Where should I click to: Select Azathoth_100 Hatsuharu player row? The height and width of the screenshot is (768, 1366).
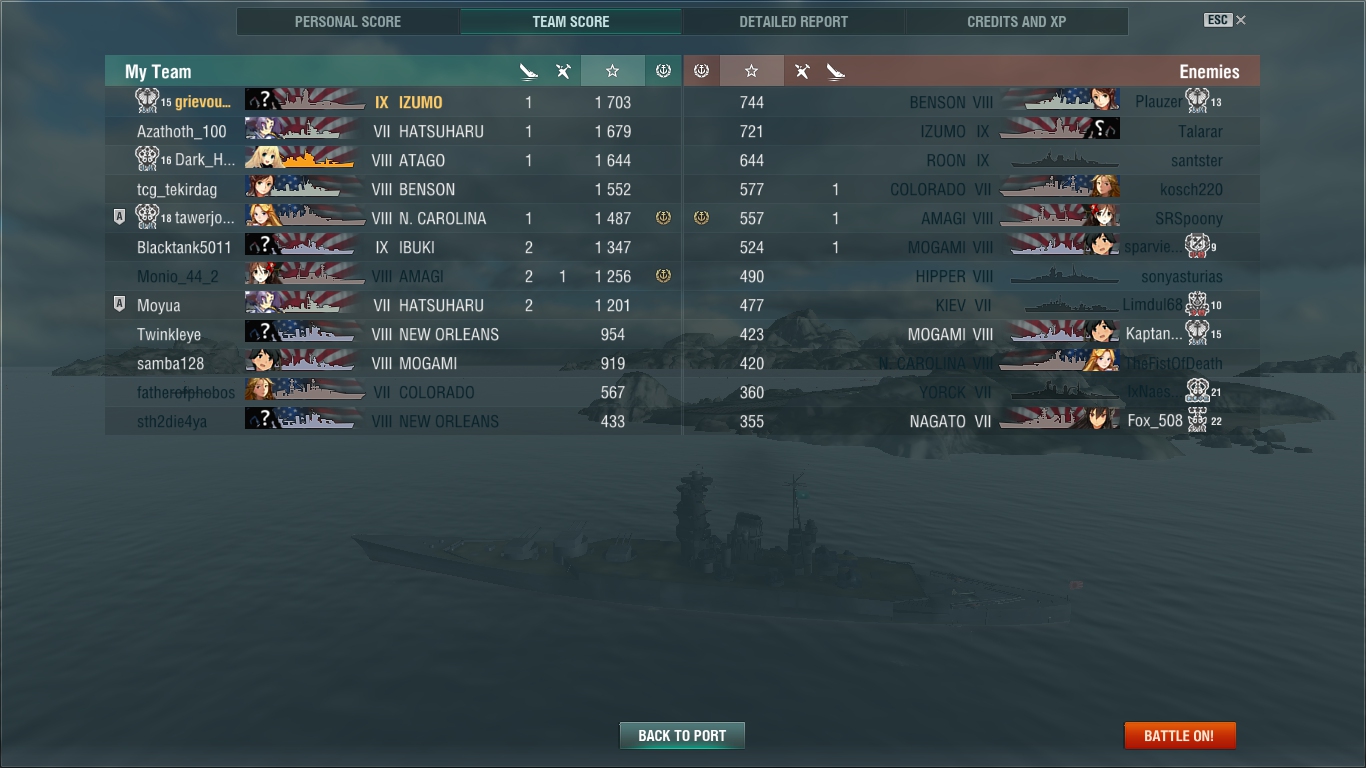pyautogui.click(x=393, y=131)
